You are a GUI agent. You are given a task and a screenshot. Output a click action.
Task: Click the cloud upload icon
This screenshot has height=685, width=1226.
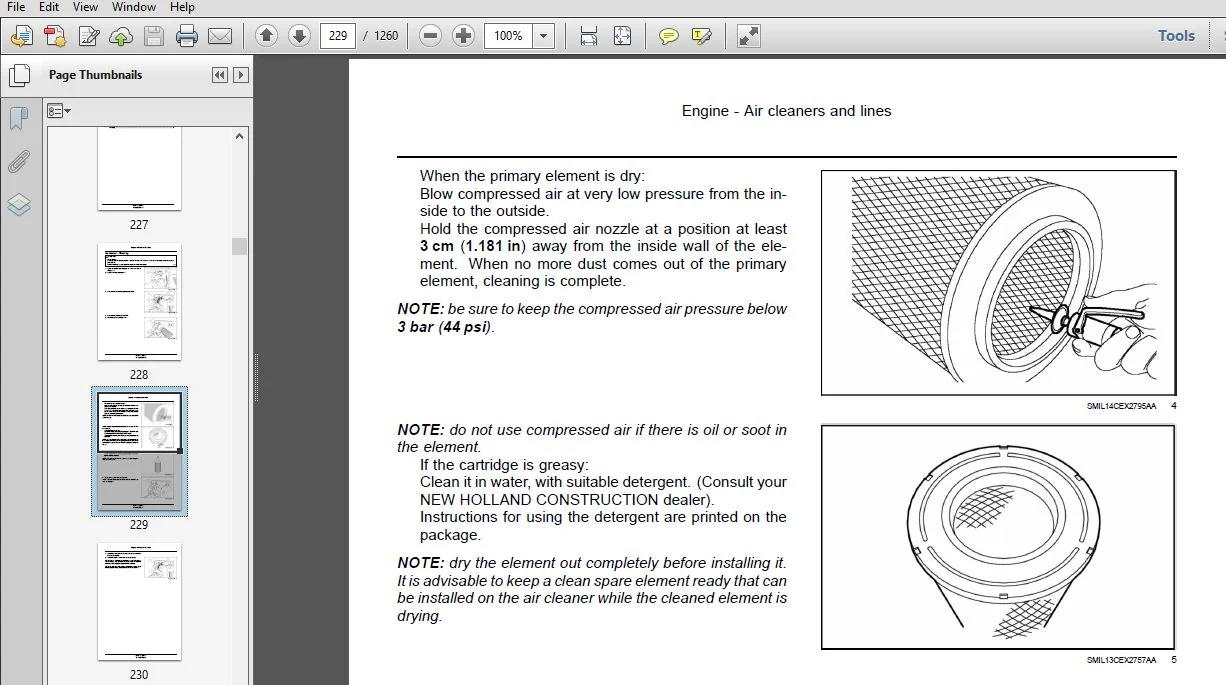point(121,37)
